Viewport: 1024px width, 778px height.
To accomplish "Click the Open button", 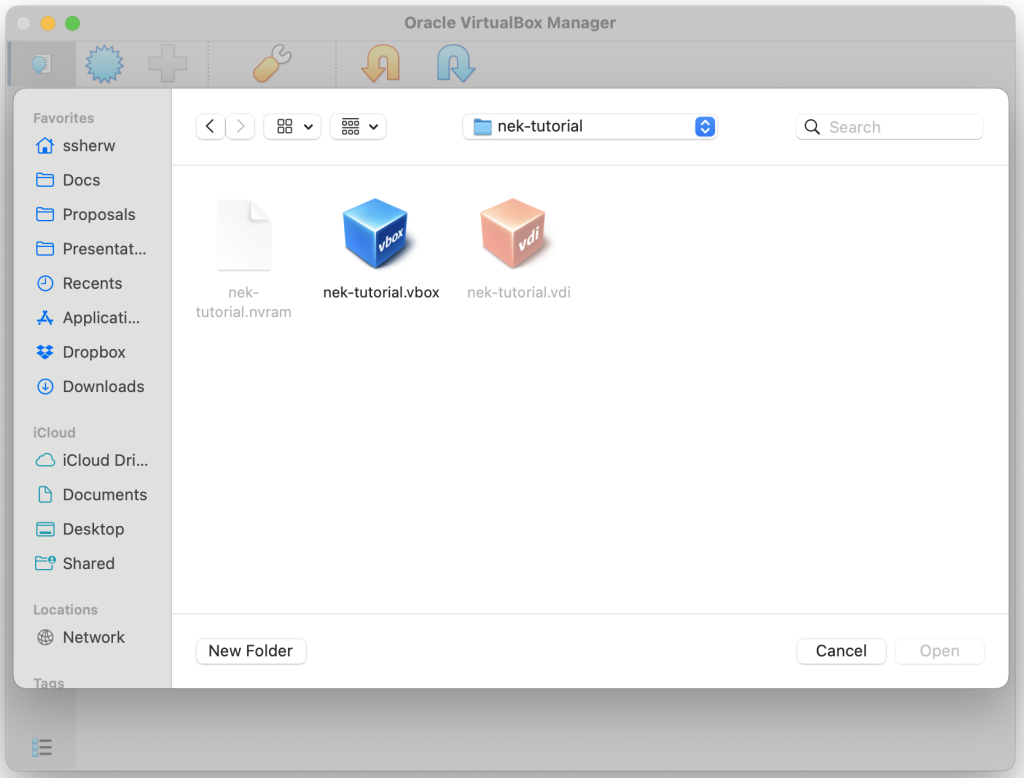I will tap(939, 651).
